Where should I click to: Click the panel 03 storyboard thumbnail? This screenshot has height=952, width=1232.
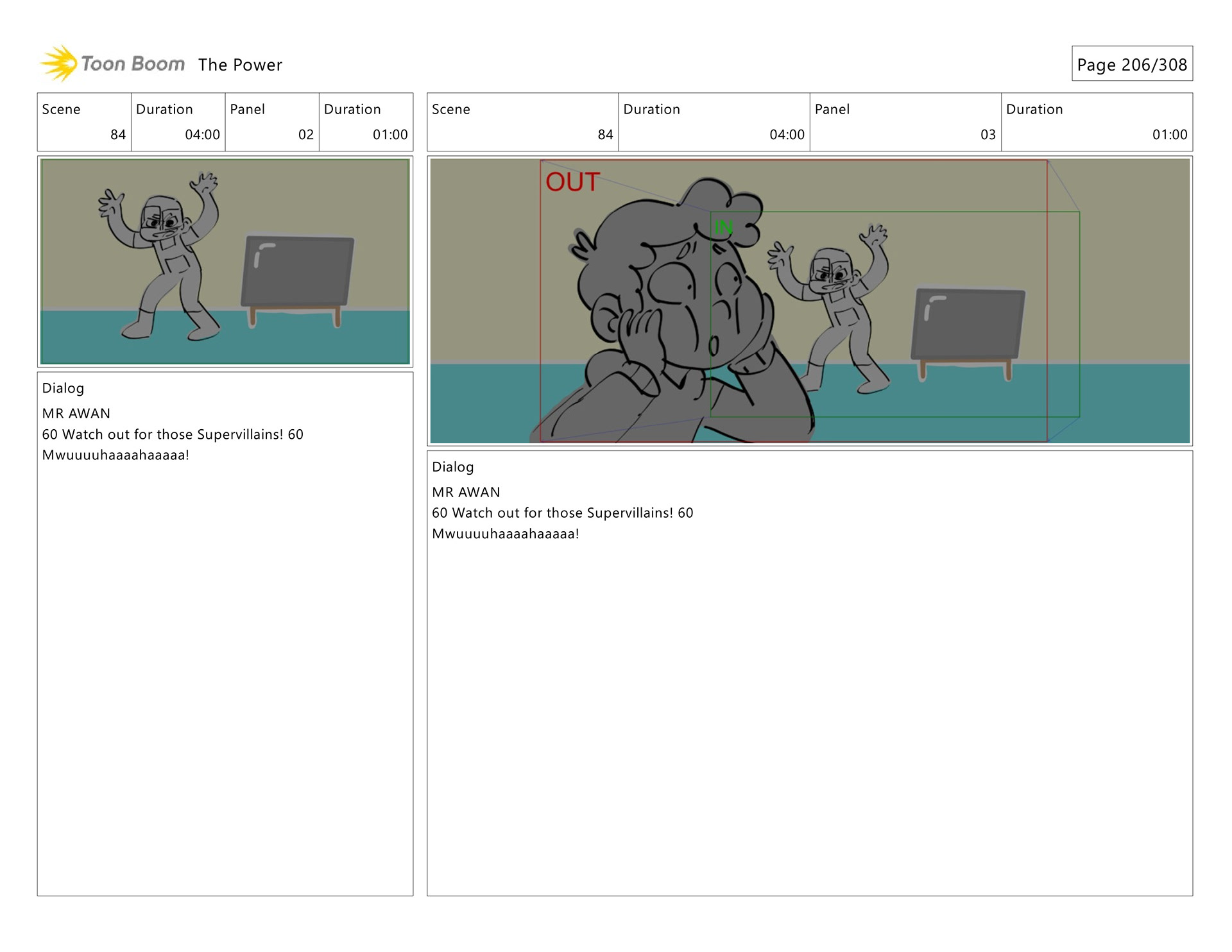click(x=809, y=301)
